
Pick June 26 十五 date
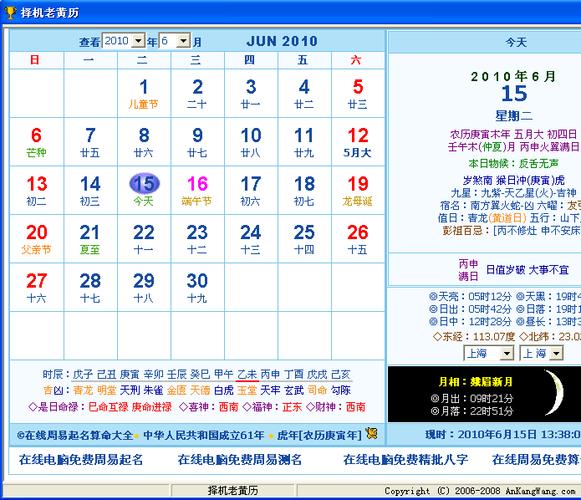click(x=358, y=239)
